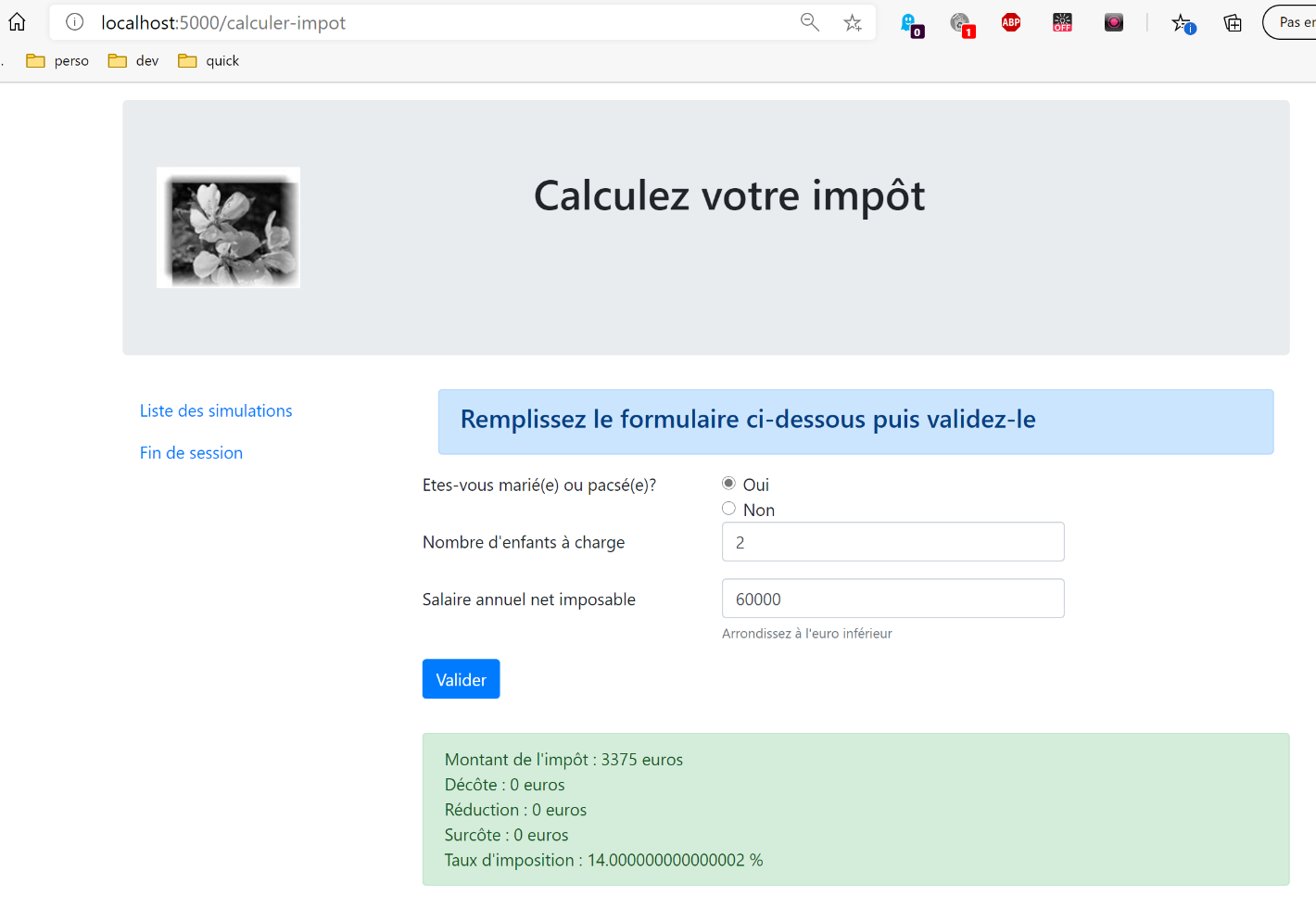
Task: Add this page to favorites star icon
Action: (853, 22)
